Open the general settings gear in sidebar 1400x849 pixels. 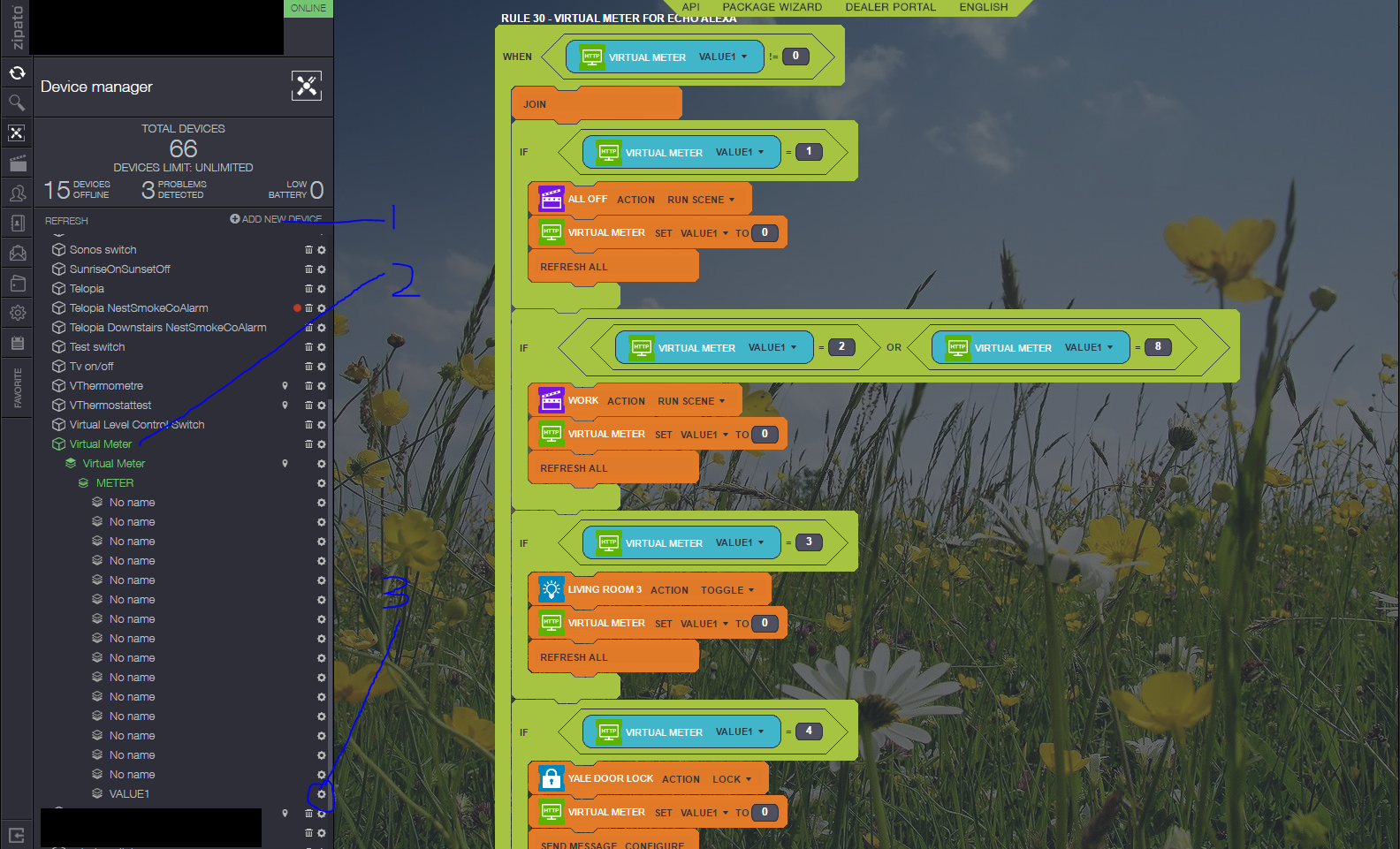pos(17,313)
